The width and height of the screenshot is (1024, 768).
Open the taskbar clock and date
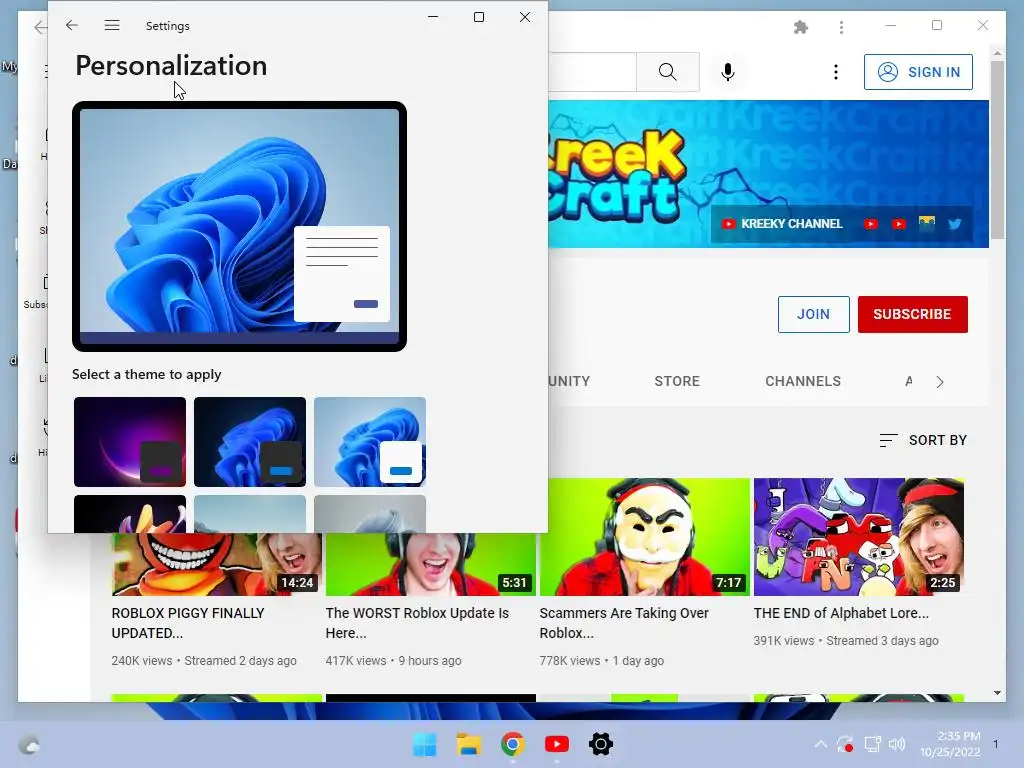[x=950, y=744]
